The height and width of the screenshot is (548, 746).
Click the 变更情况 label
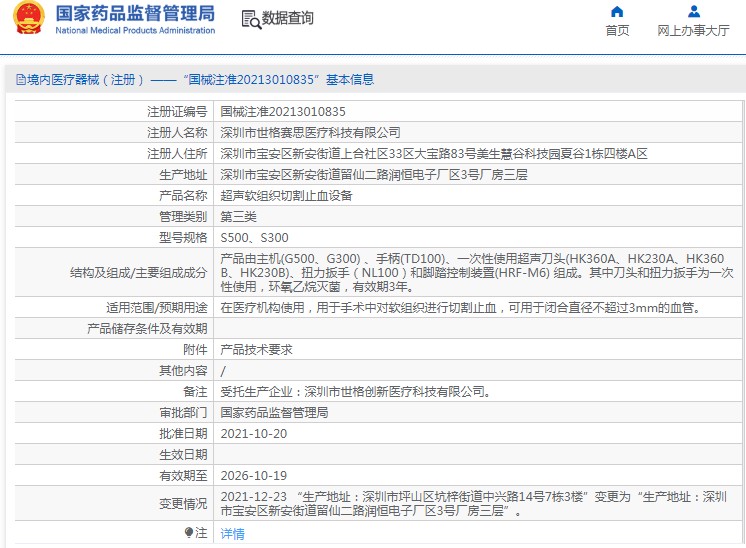(183, 503)
